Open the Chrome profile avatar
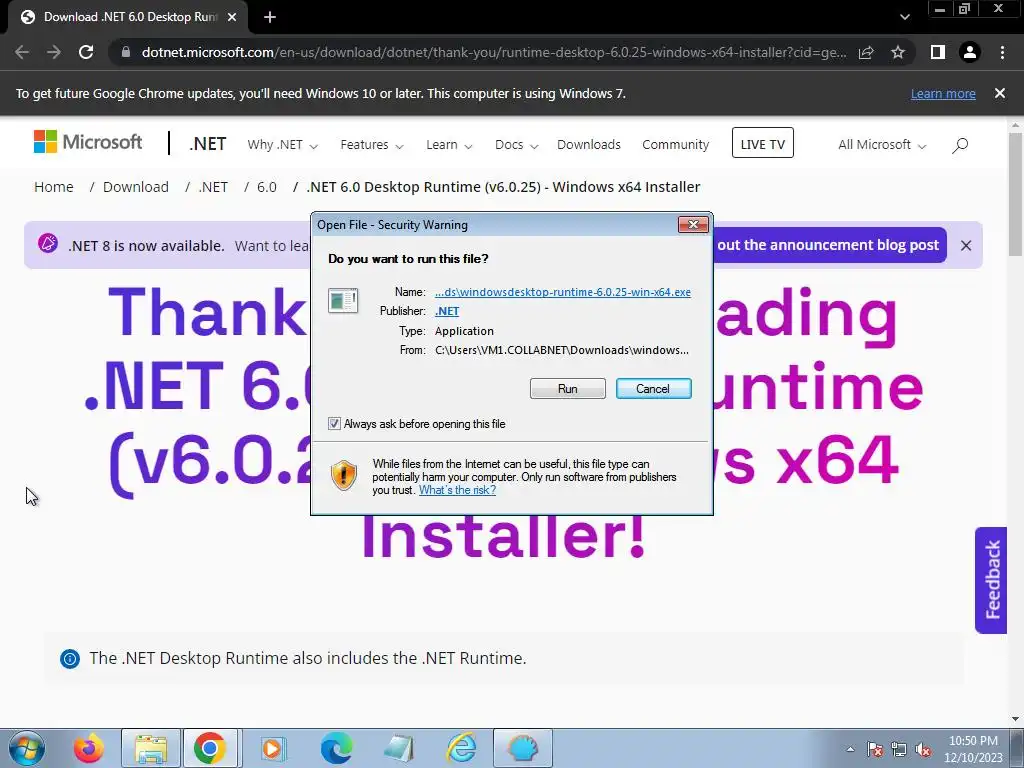 [970, 52]
